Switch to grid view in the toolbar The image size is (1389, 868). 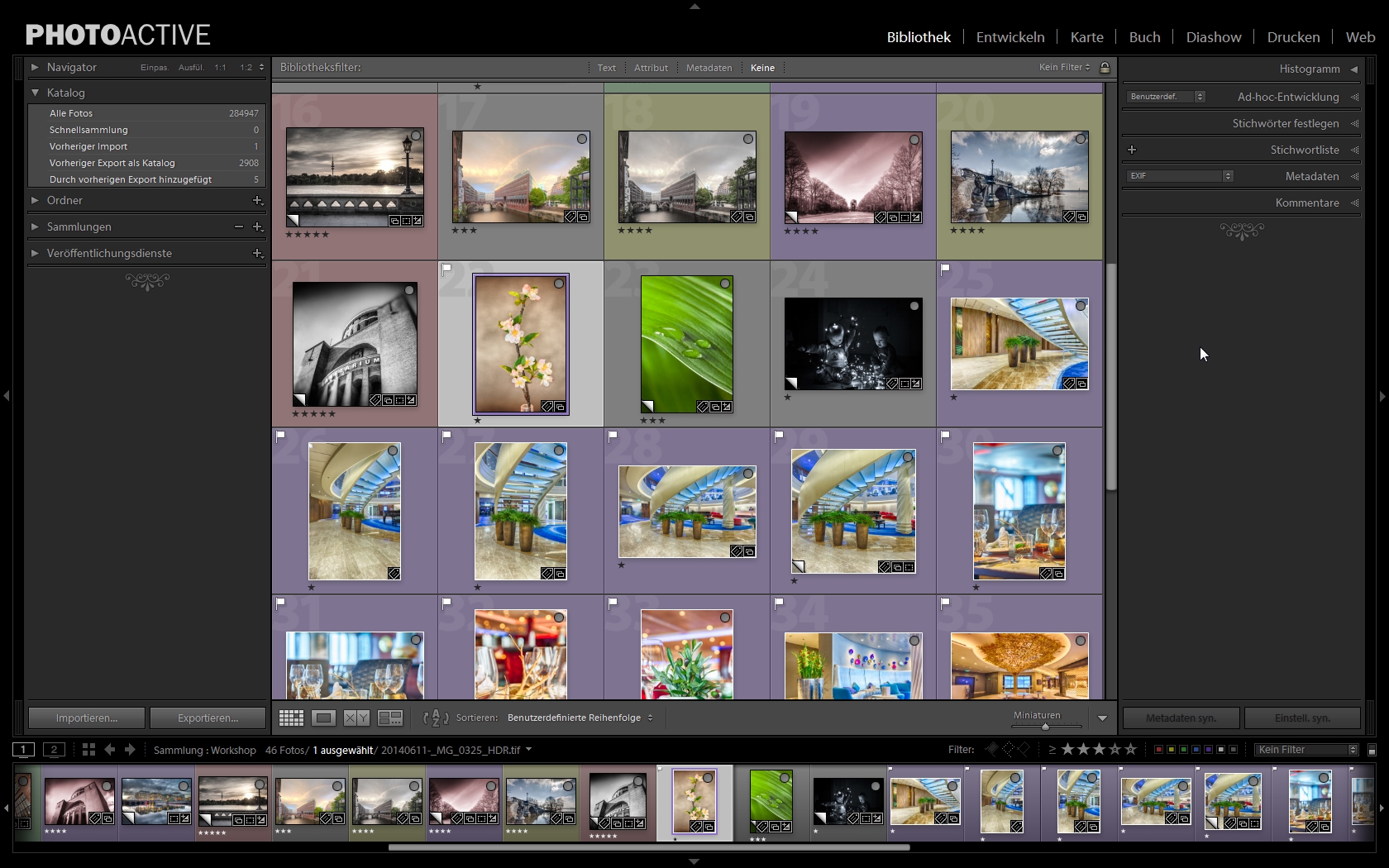point(291,718)
